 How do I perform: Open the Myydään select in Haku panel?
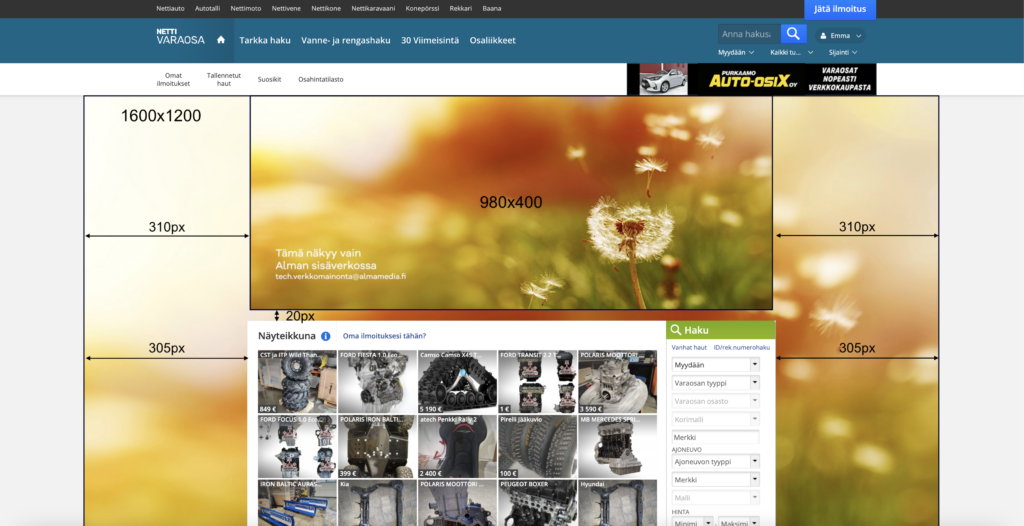coord(715,365)
